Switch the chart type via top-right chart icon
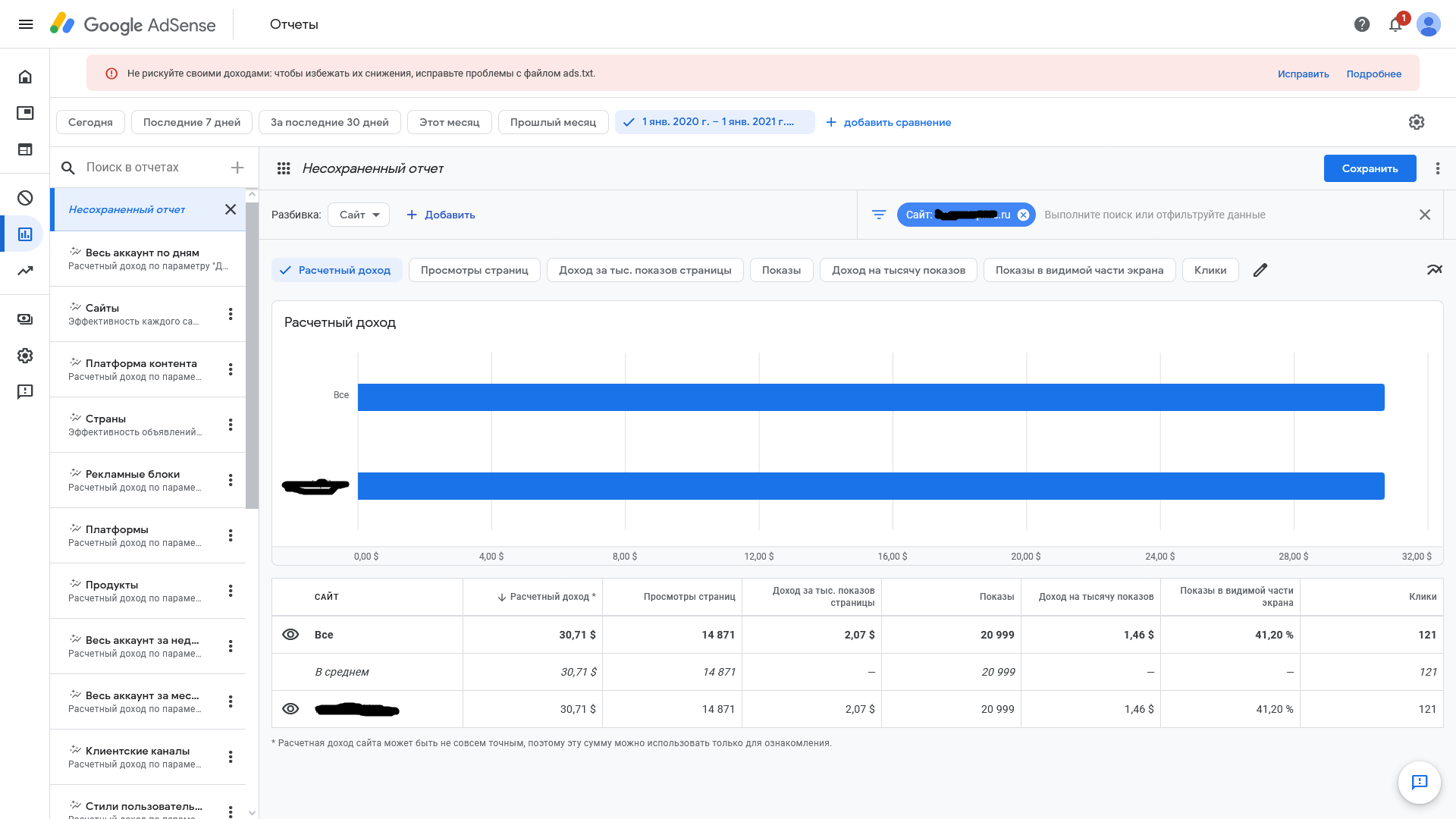1456x819 pixels. click(x=1434, y=270)
